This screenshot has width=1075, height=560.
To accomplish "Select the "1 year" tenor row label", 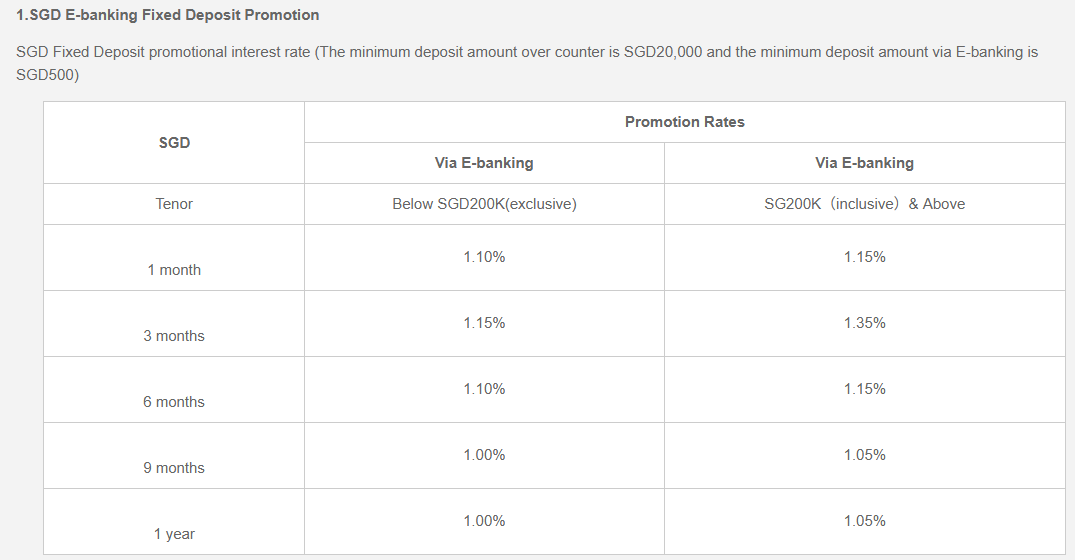I will coord(174,534).
